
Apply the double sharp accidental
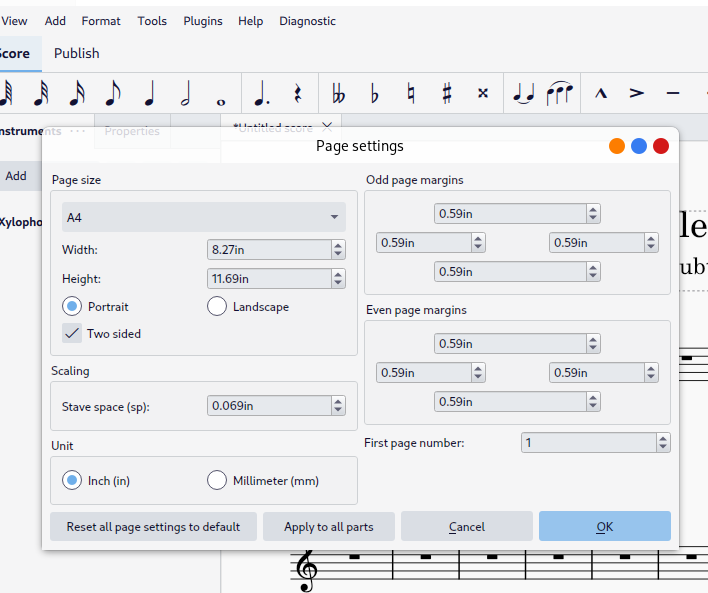[483, 93]
